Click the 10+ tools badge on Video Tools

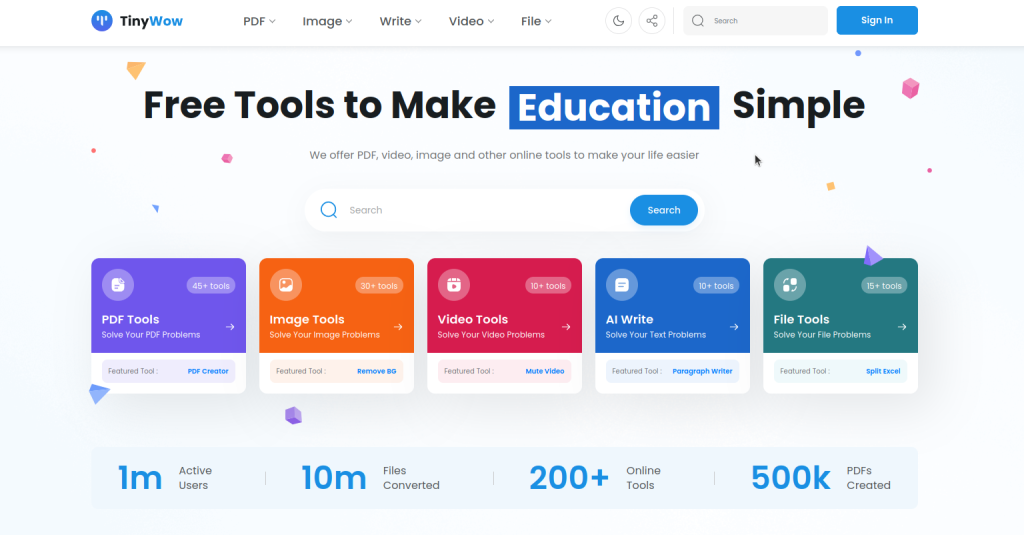[548, 285]
